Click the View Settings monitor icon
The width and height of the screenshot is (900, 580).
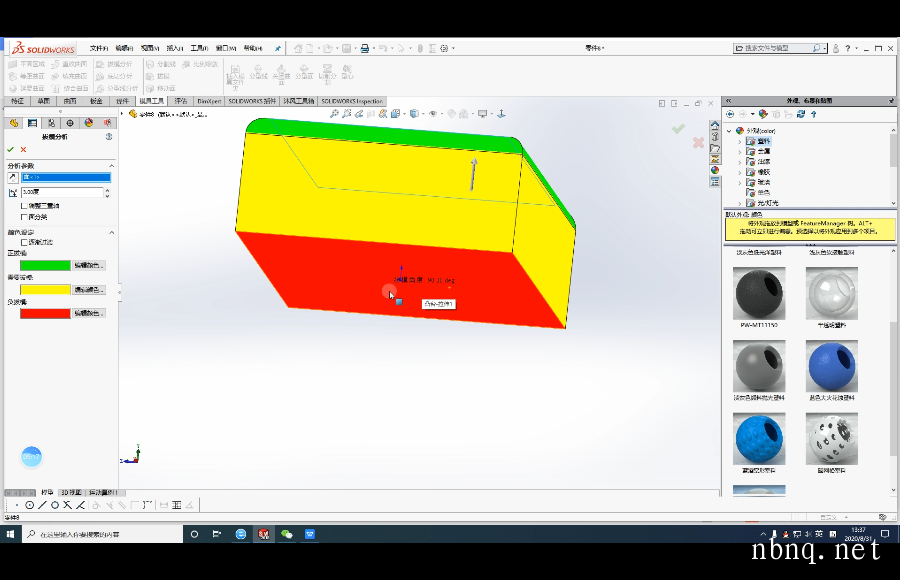click(x=483, y=114)
